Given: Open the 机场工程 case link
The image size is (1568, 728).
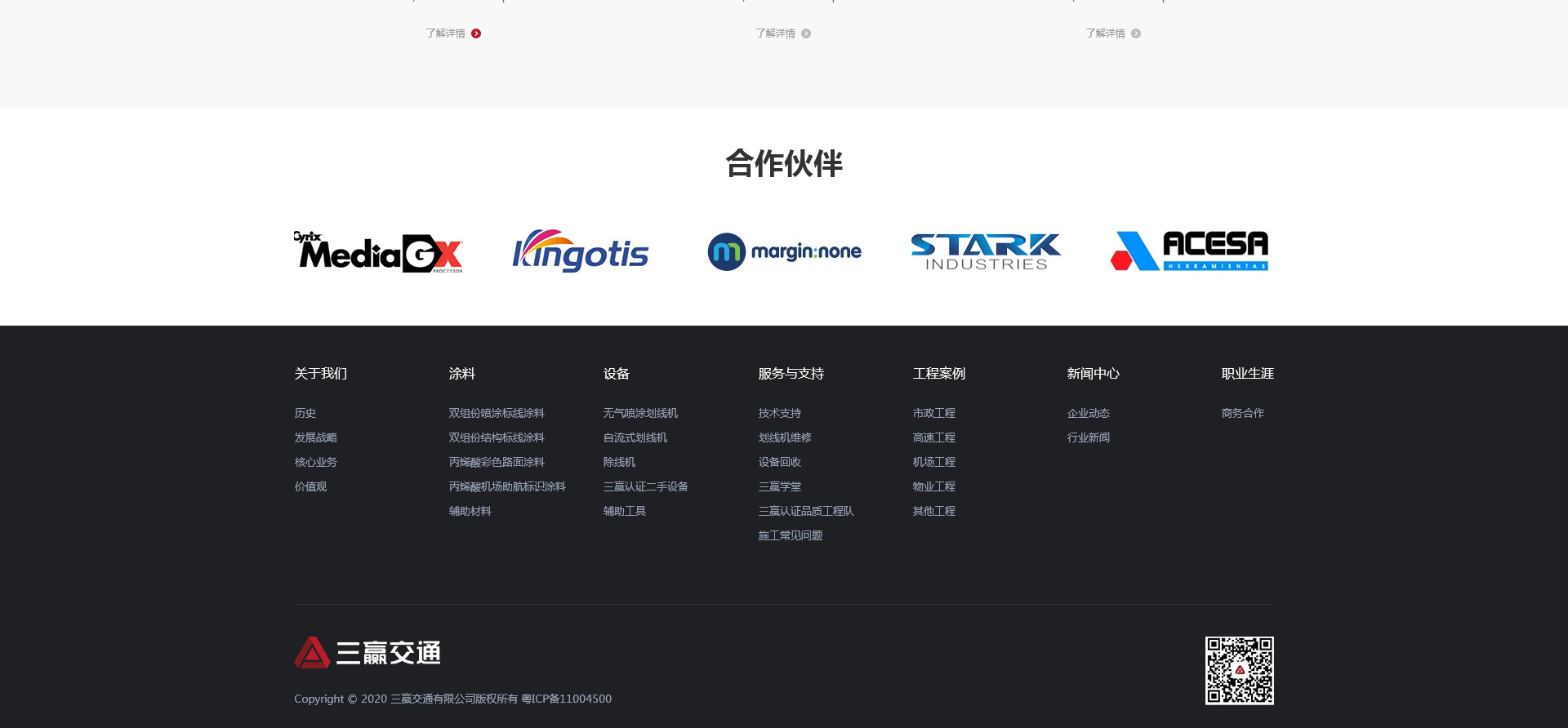Looking at the screenshot, I should pos(933,463).
